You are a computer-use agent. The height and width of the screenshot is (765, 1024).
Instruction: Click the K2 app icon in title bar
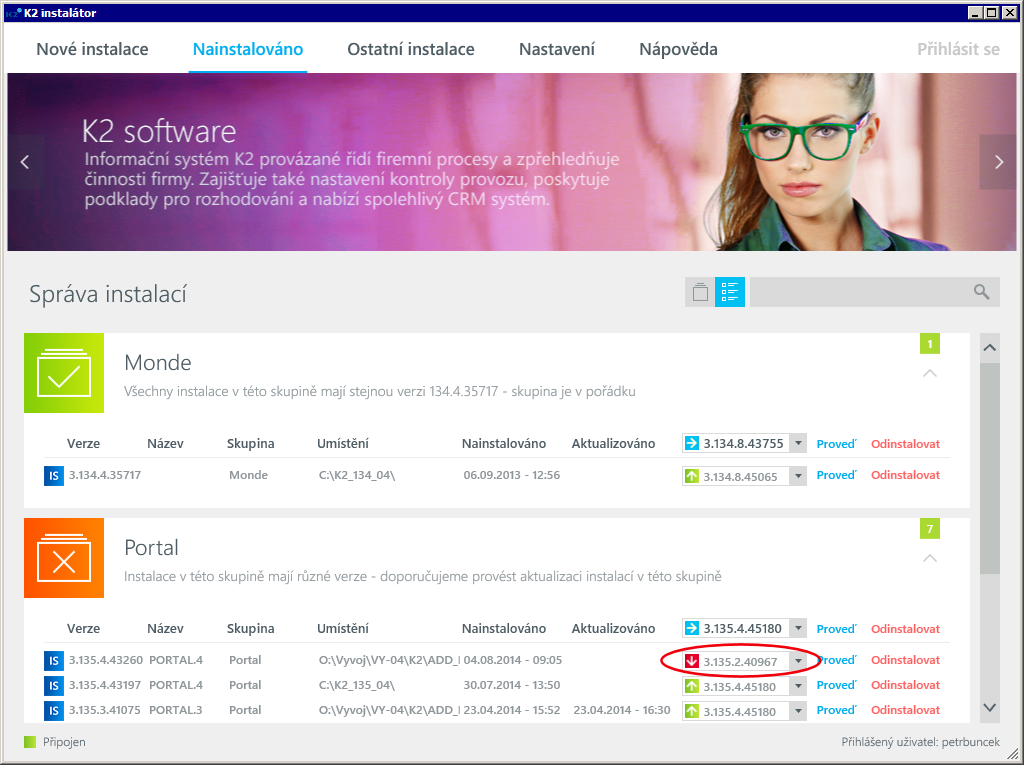[x=13, y=12]
